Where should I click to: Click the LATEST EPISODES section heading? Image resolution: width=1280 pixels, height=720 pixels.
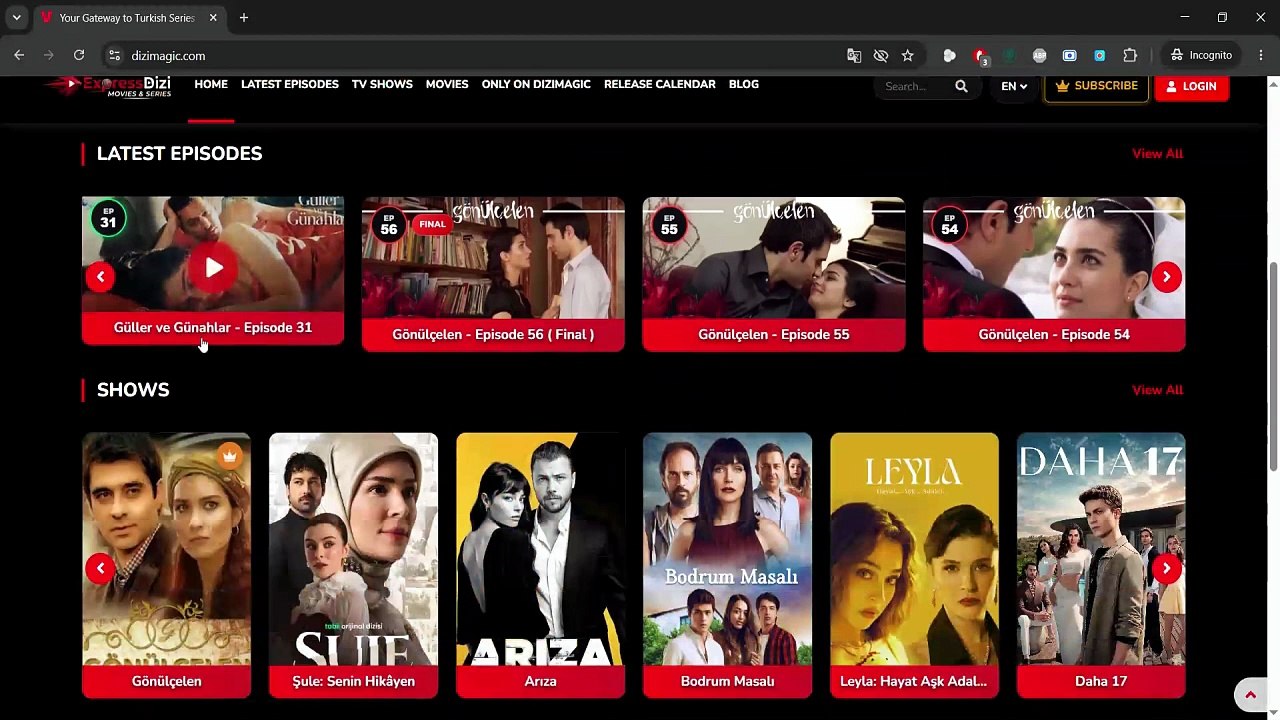(x=179, y=154)
